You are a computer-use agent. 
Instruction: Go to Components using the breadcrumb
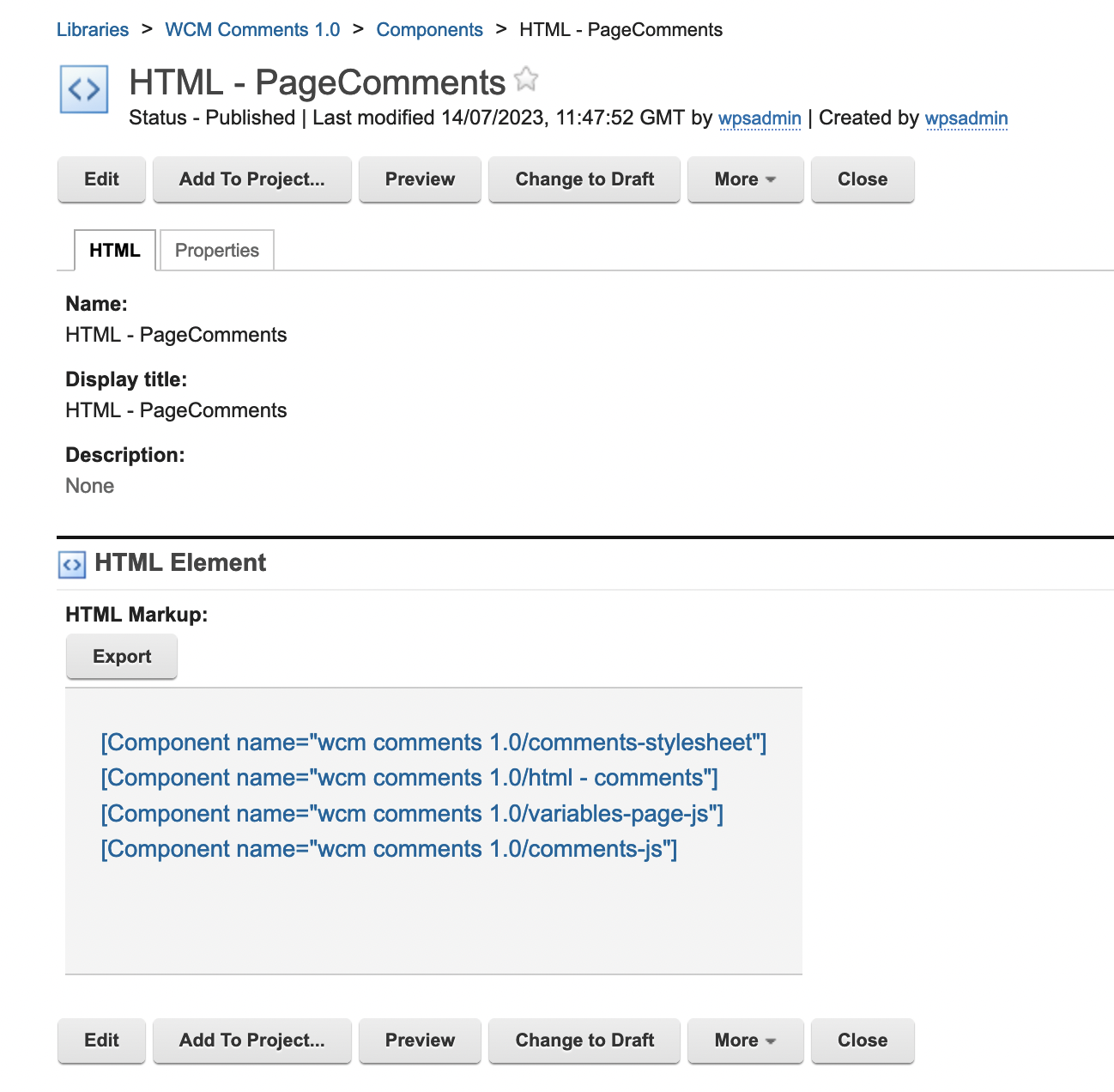click(x=429, y=29)
